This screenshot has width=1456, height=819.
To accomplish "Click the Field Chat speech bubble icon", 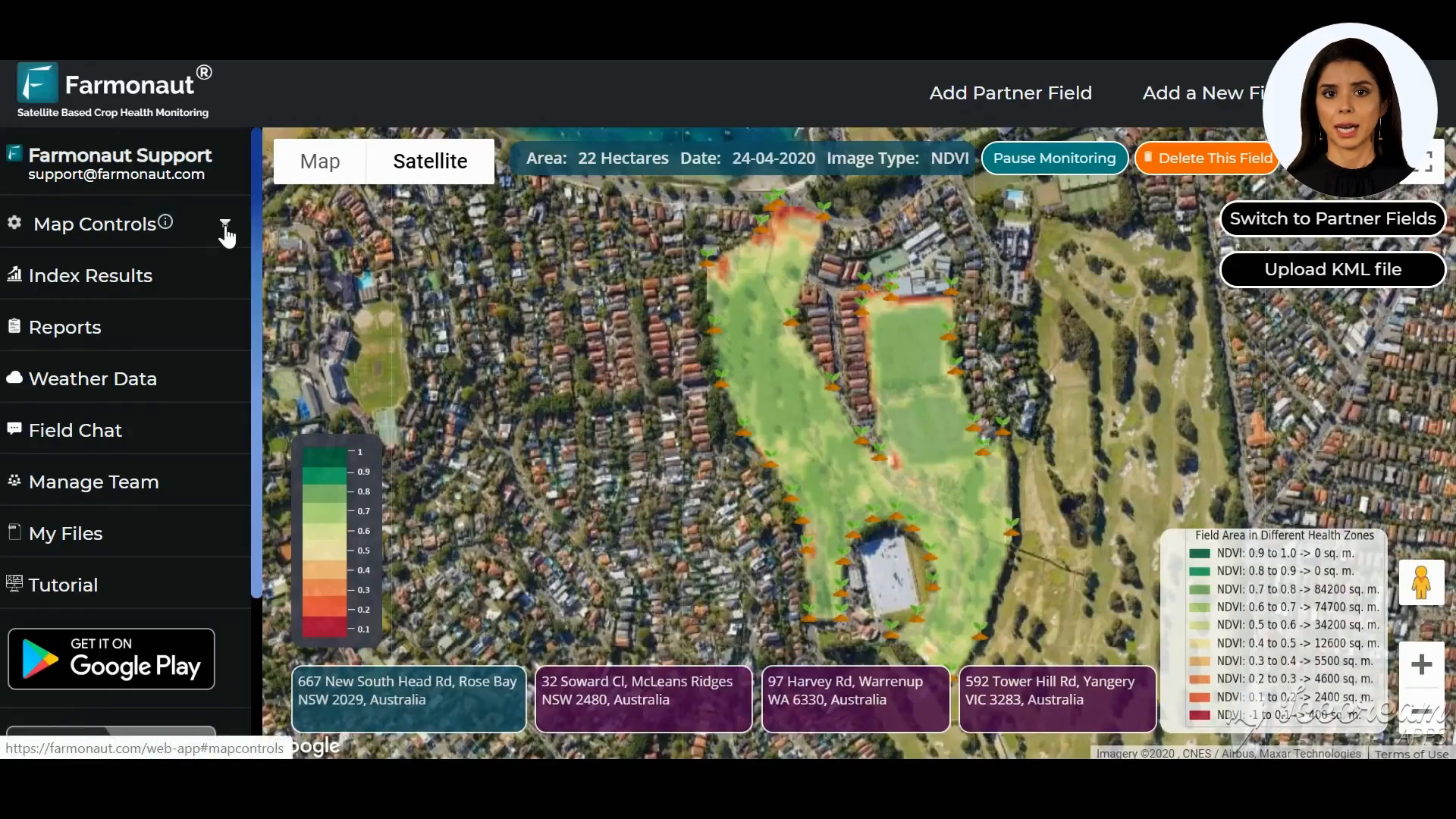I will [14, 428].
